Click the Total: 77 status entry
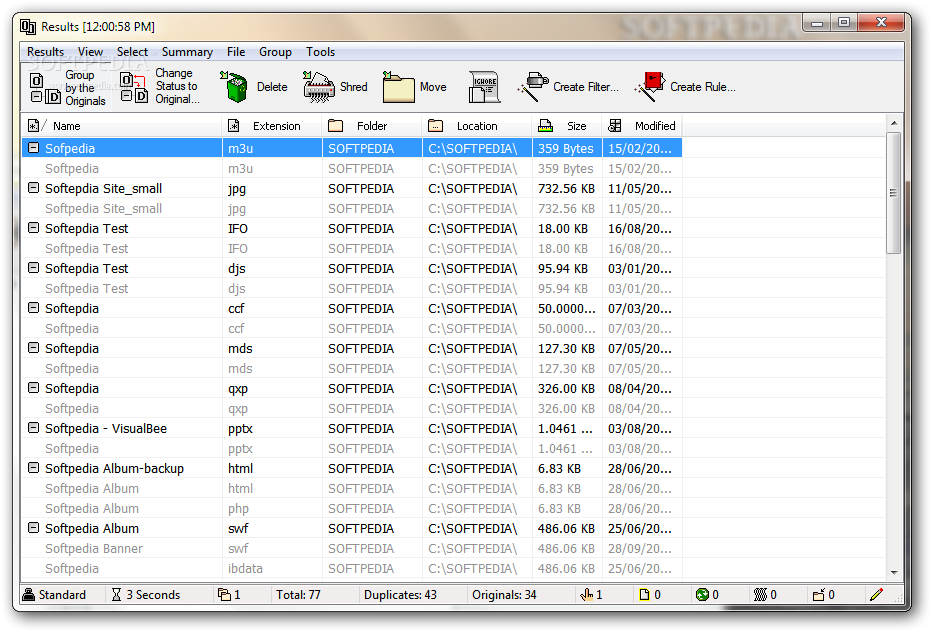 (x=298, y=595)
